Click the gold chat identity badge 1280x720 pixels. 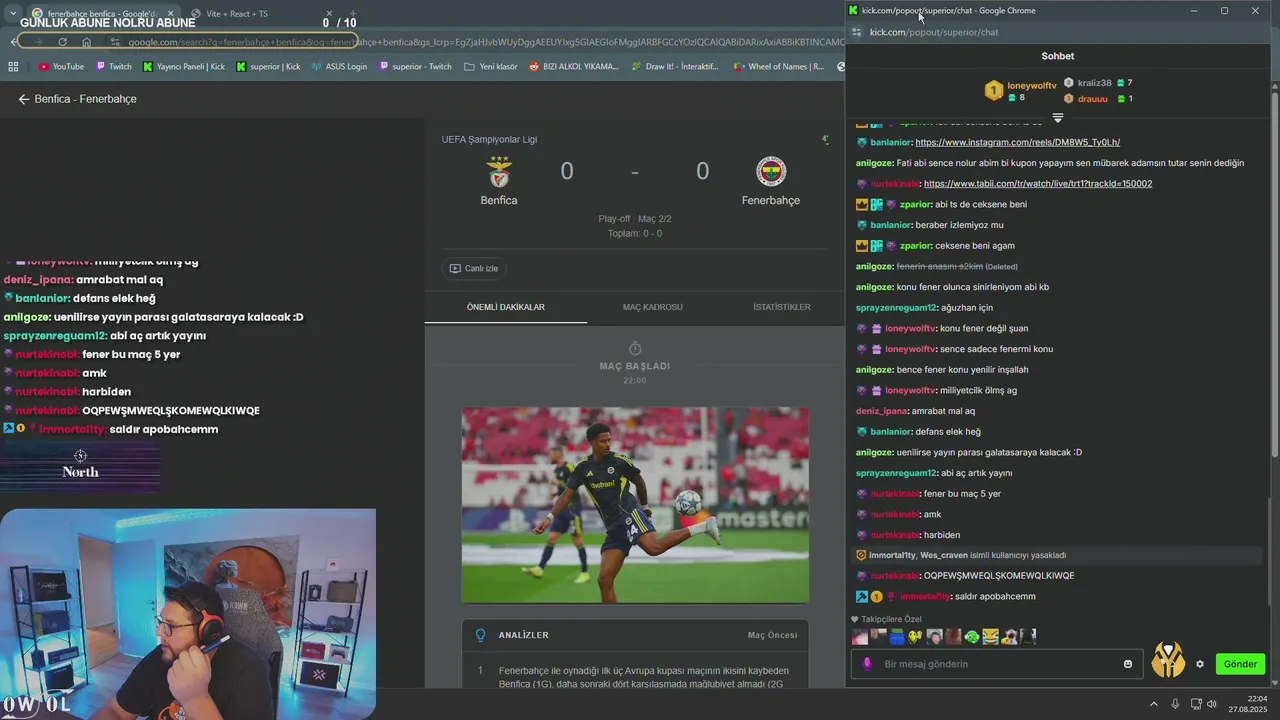coord(1168,660)
